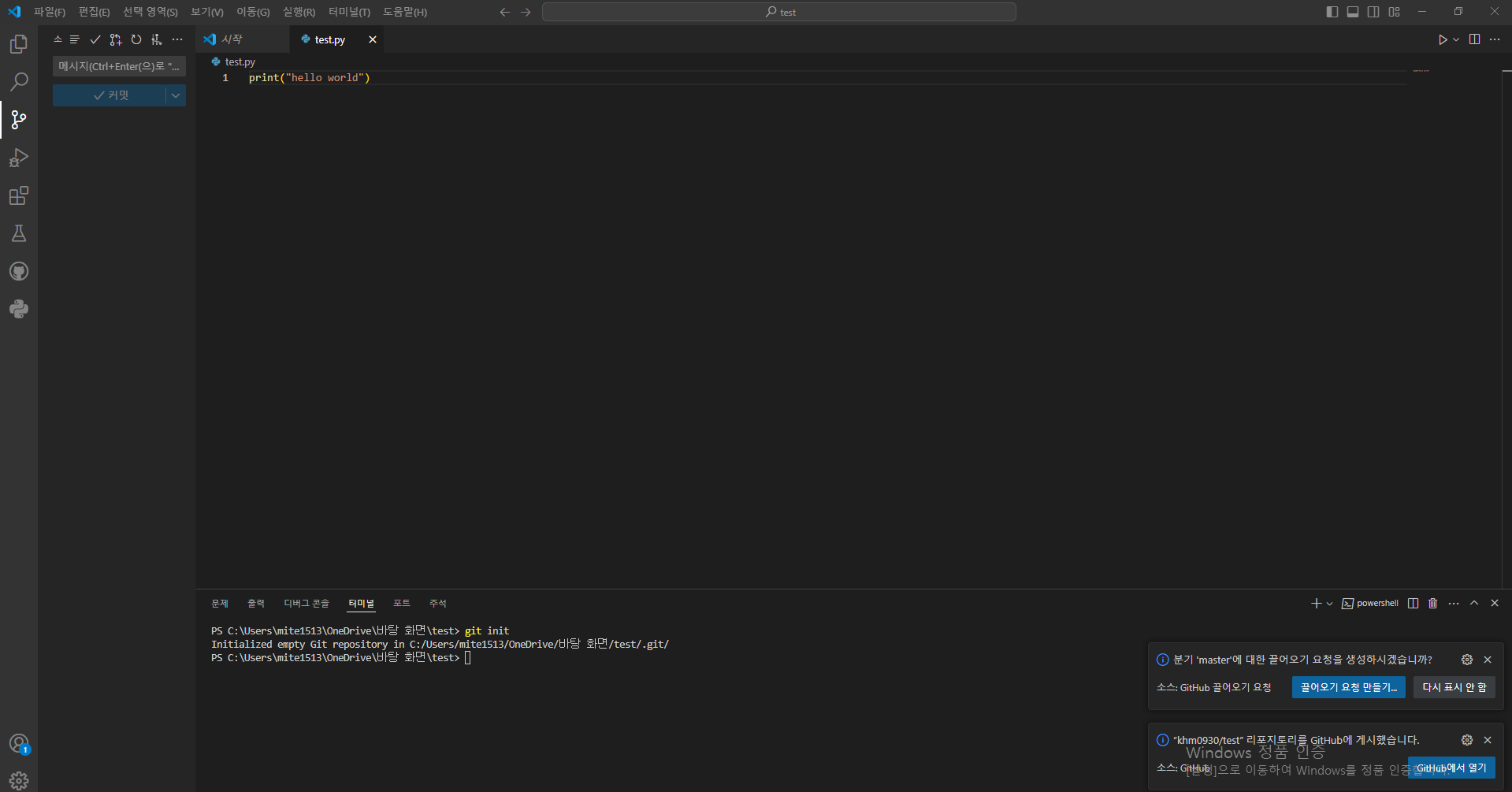Open the run file dropdown chevron
Image resolution: width=1512 pixels, height=792 pixels.
[x=1456, y=39]
